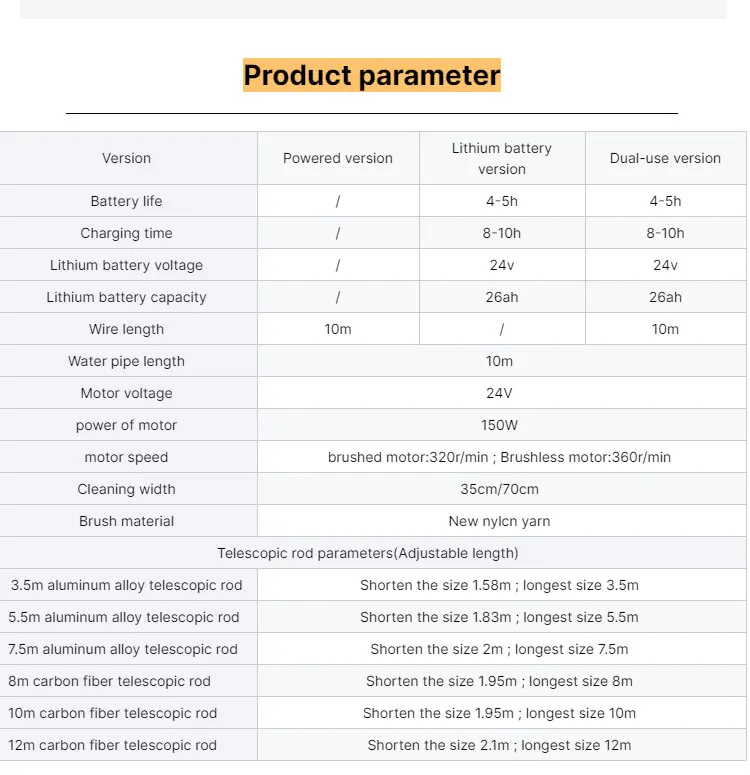Click the 5.5m aluminum alloy rod label

point(125,617)
